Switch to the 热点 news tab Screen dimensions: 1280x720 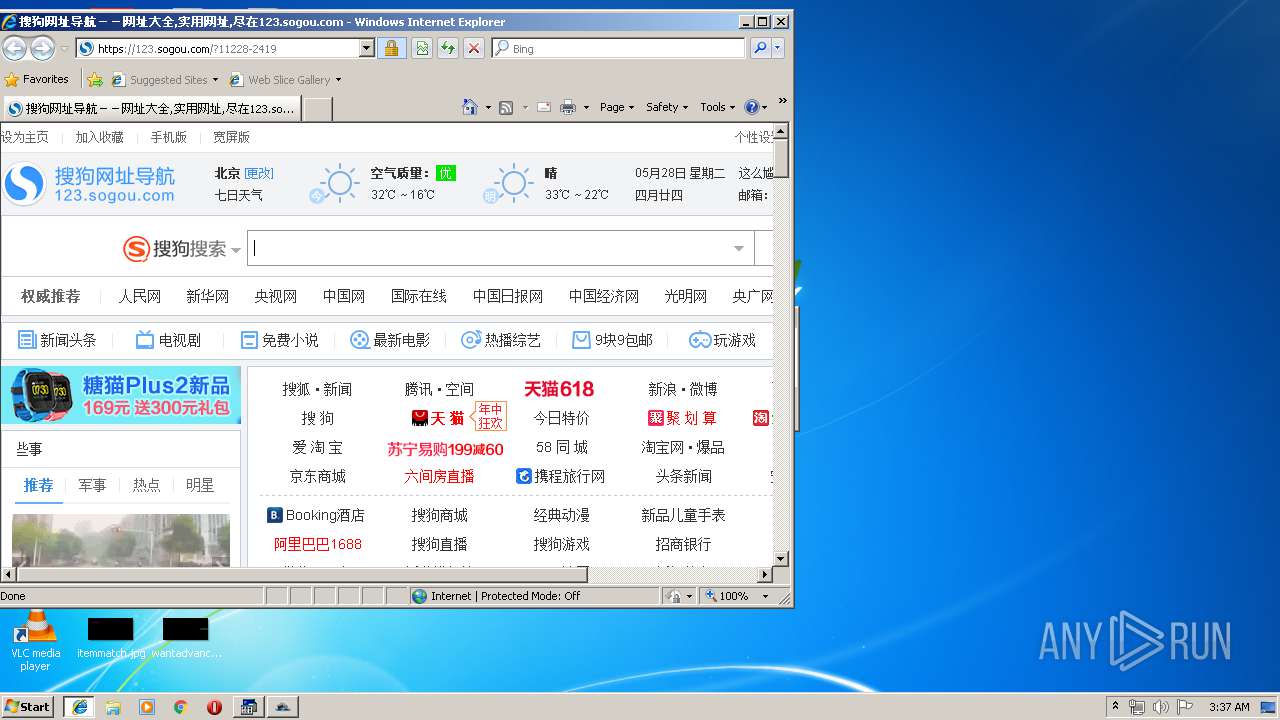click(146, 485)
